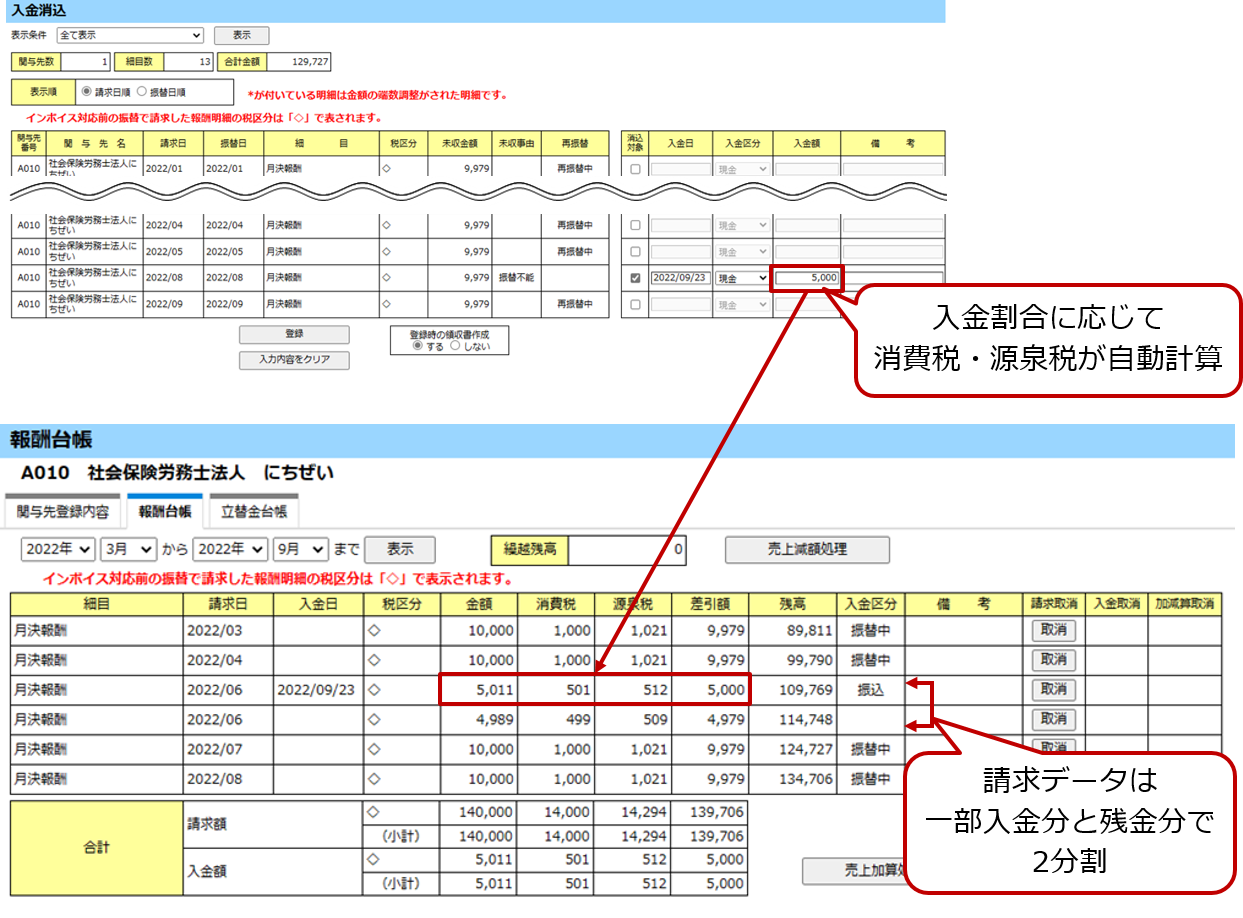Click the 繰越残高 value field
This screenshot has height=918, width=1243.
coord(627,549)
